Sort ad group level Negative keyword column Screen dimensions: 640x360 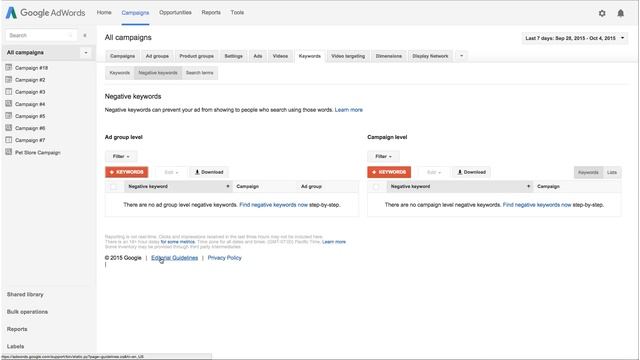click(178, 187)
